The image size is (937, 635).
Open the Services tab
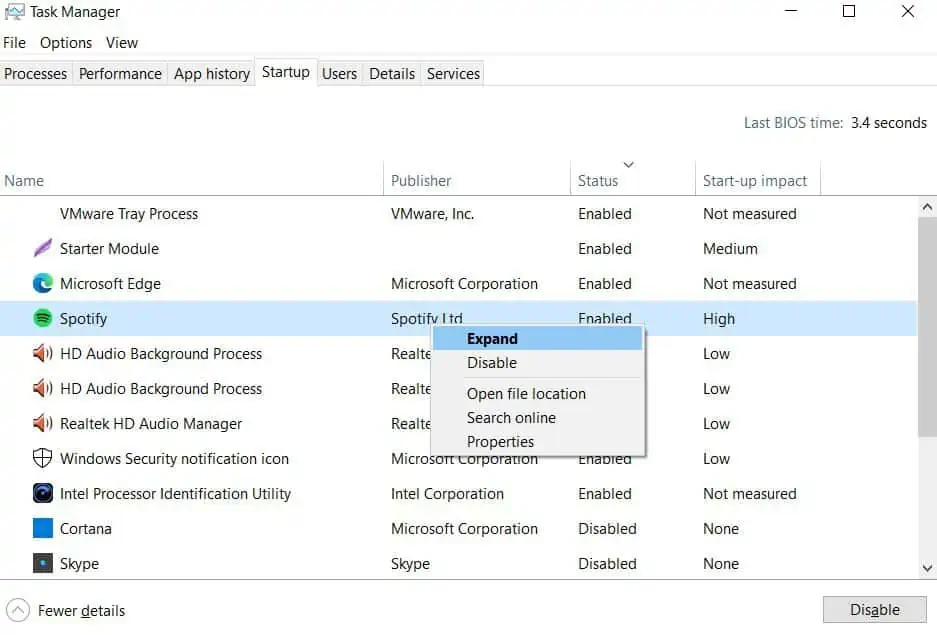(x=453, y=73)
